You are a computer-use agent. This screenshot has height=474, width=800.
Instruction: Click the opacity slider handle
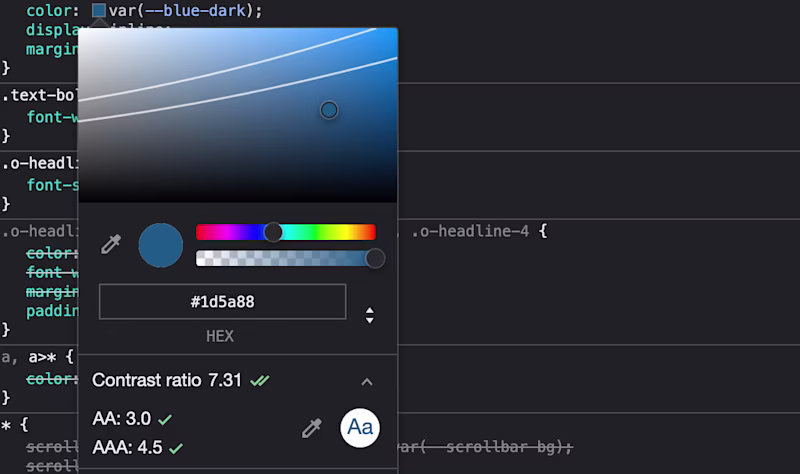pos(375,258)
